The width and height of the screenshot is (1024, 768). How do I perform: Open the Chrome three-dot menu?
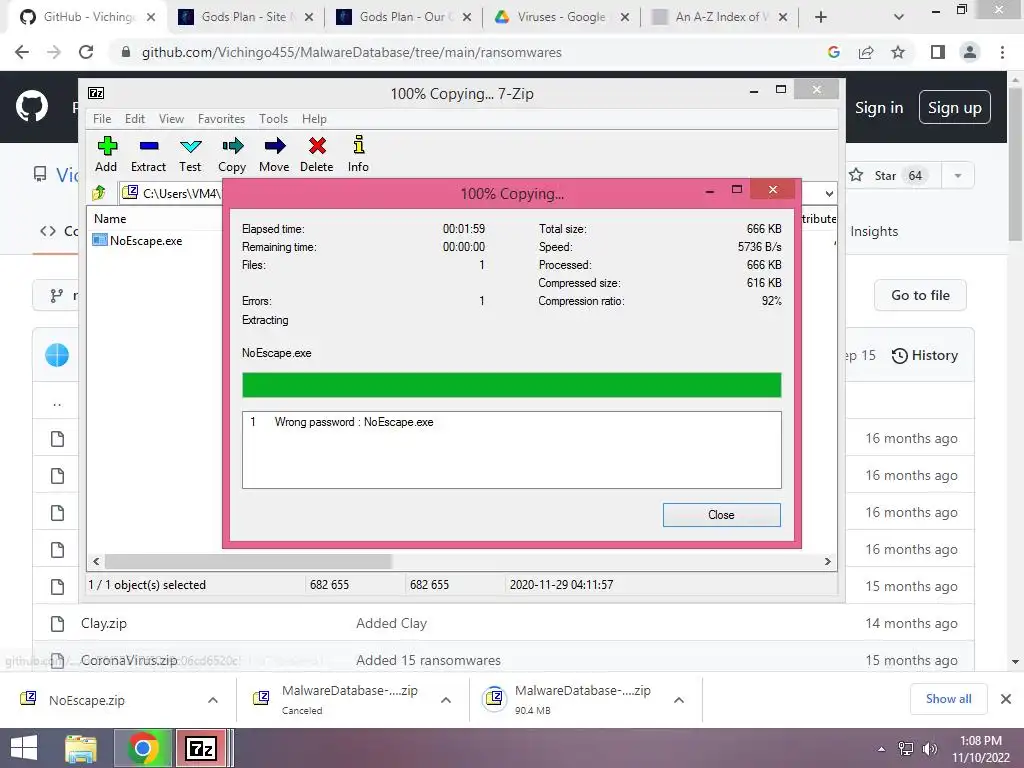[1002, 52]
